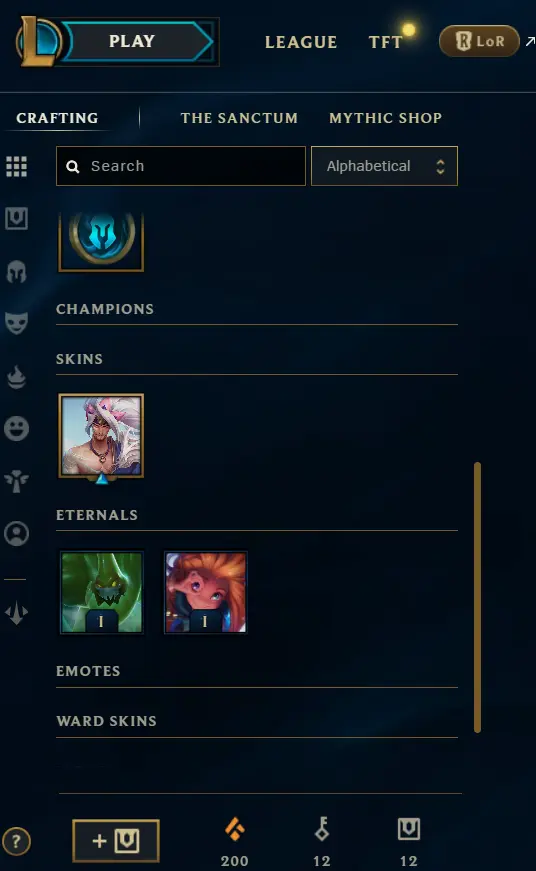Click the League of Legends logo
Image resolution: width=536 pixels, height=871 pixels.
click(x=38, y=42)
